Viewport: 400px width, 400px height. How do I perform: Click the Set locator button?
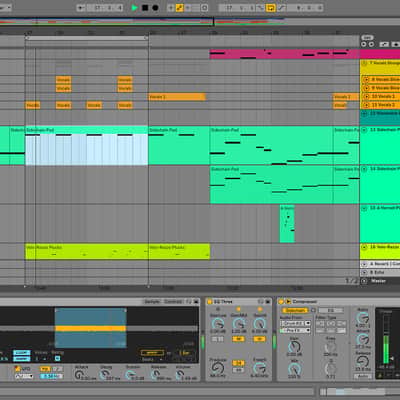[367, 38]
